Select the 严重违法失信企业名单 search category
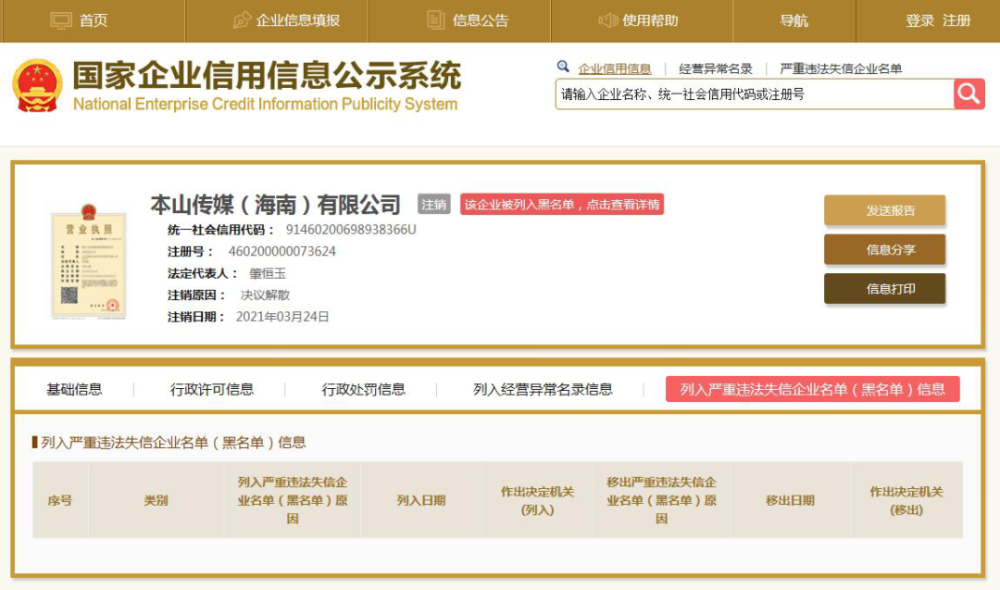The image size is (1000, 590). click(x=841, y=68)
